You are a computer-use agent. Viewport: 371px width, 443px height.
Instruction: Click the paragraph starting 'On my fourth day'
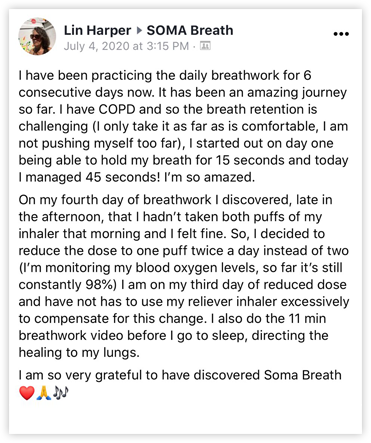184,276
